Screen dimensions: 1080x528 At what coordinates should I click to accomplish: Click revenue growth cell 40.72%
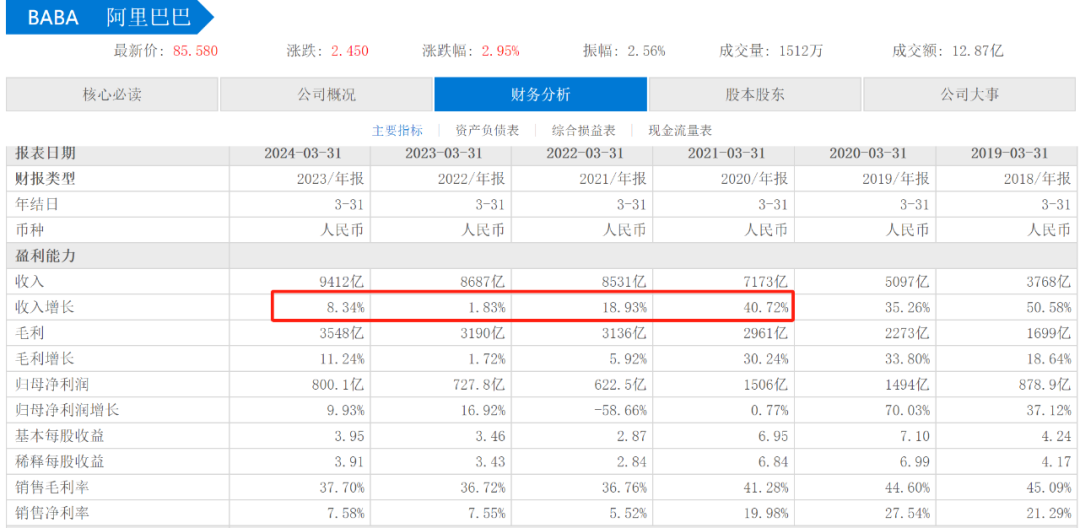pos(766,308)
